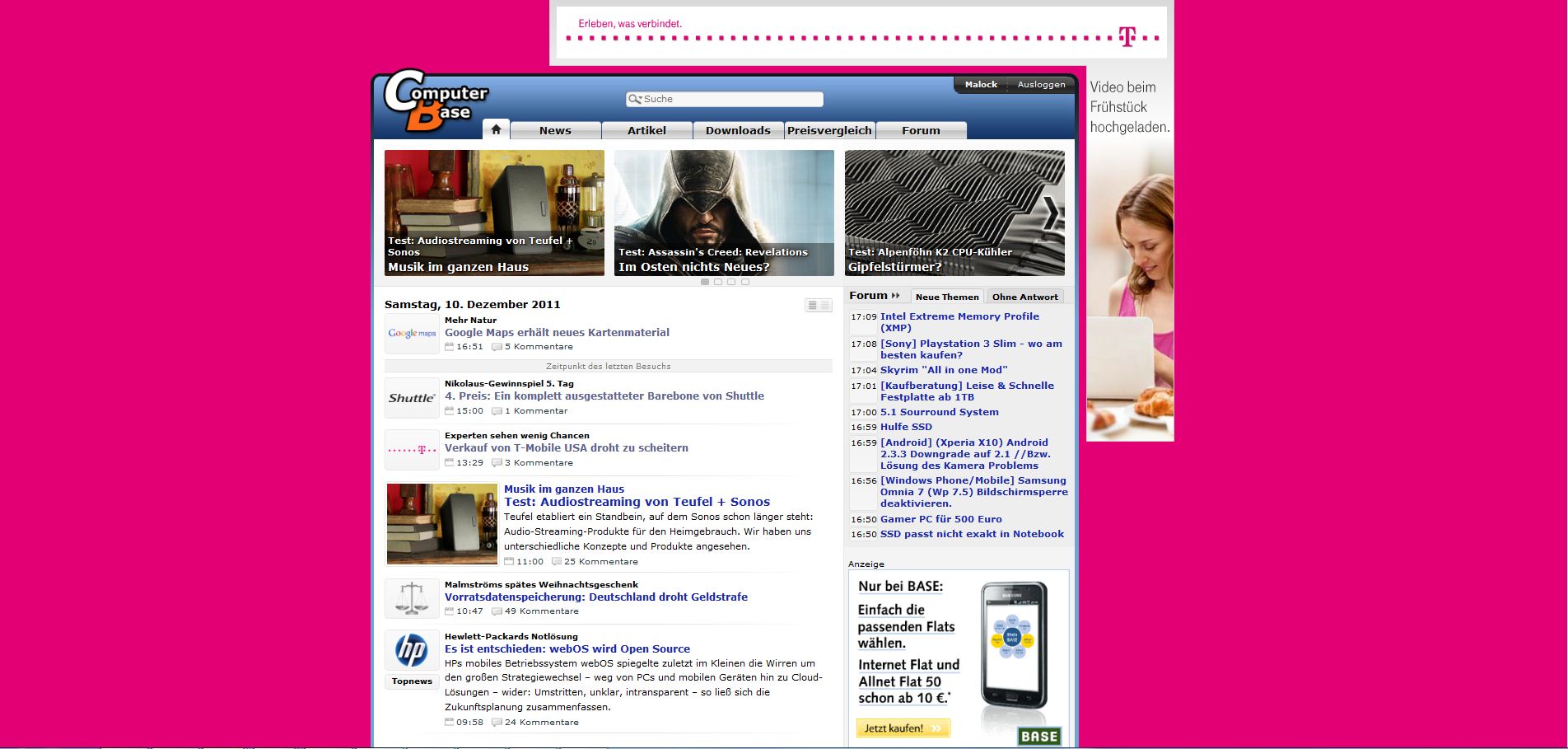
Task: Open webOS wird Open Source article
Action: pyautogui.click(x=567, y=649)
